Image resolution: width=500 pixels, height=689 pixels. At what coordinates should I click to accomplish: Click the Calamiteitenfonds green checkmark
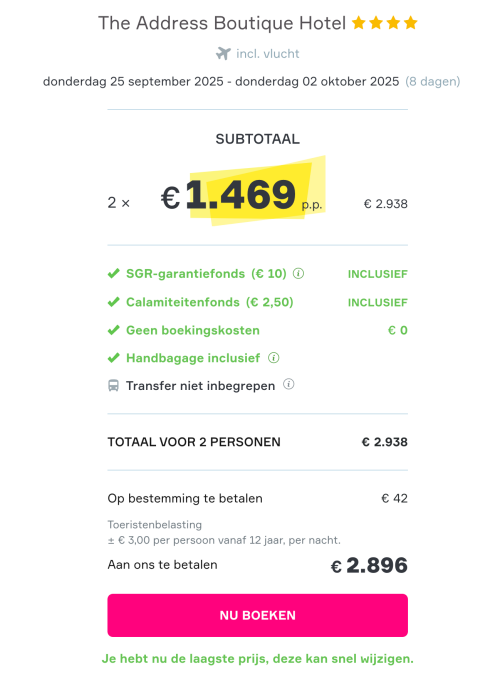point(113,302)
